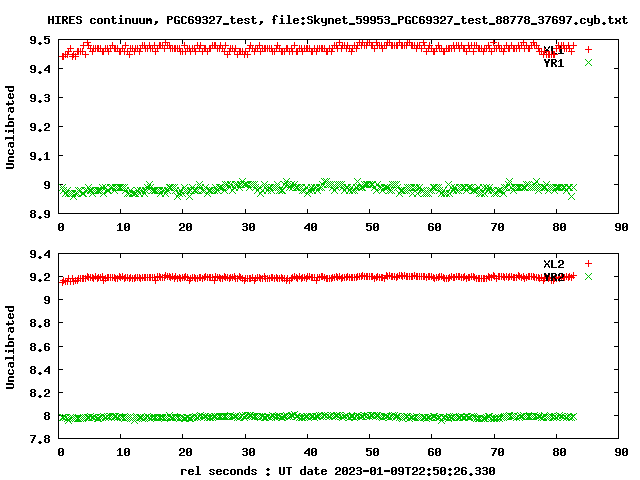Click the red plus marker beside XL1

(588, 49)
